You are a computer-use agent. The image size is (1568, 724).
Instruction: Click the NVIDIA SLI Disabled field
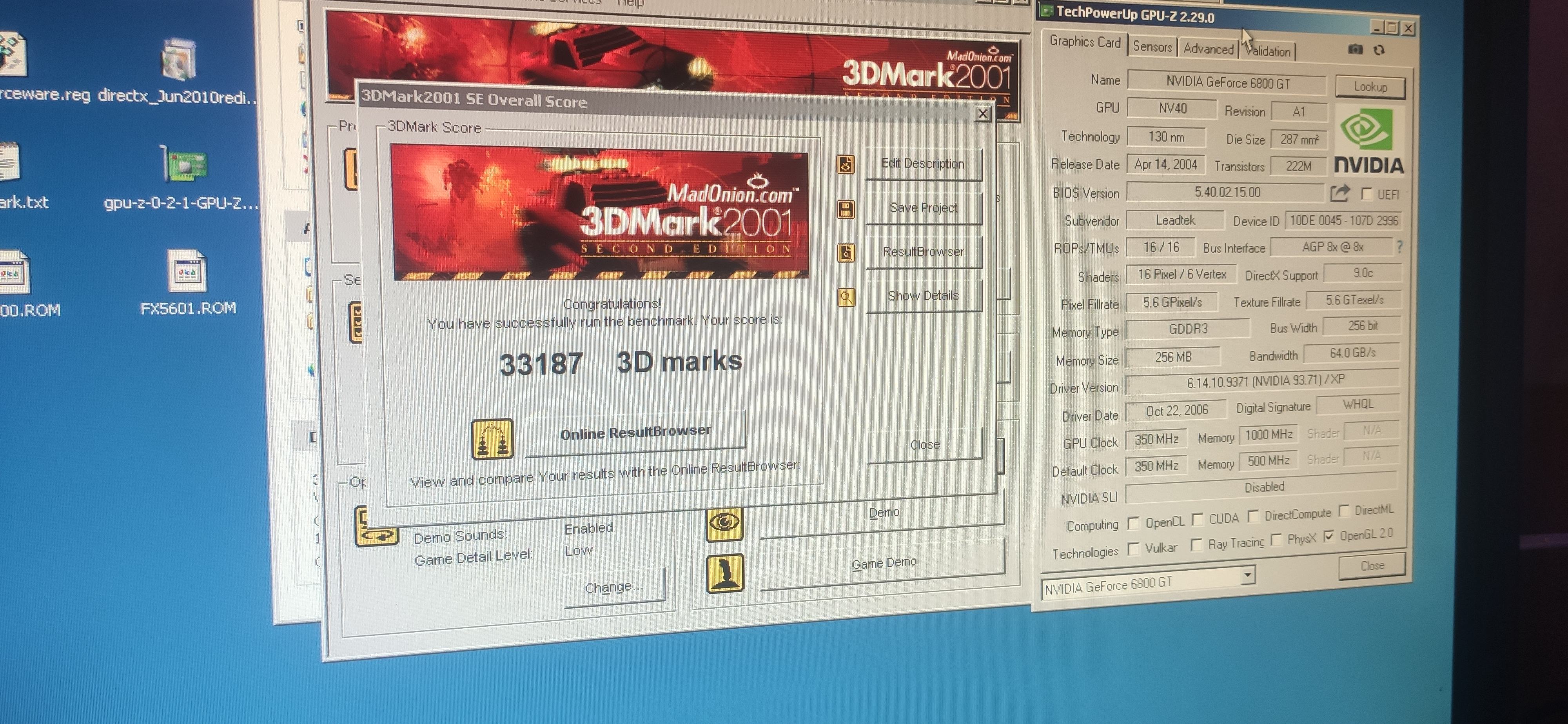point(1261,488)
